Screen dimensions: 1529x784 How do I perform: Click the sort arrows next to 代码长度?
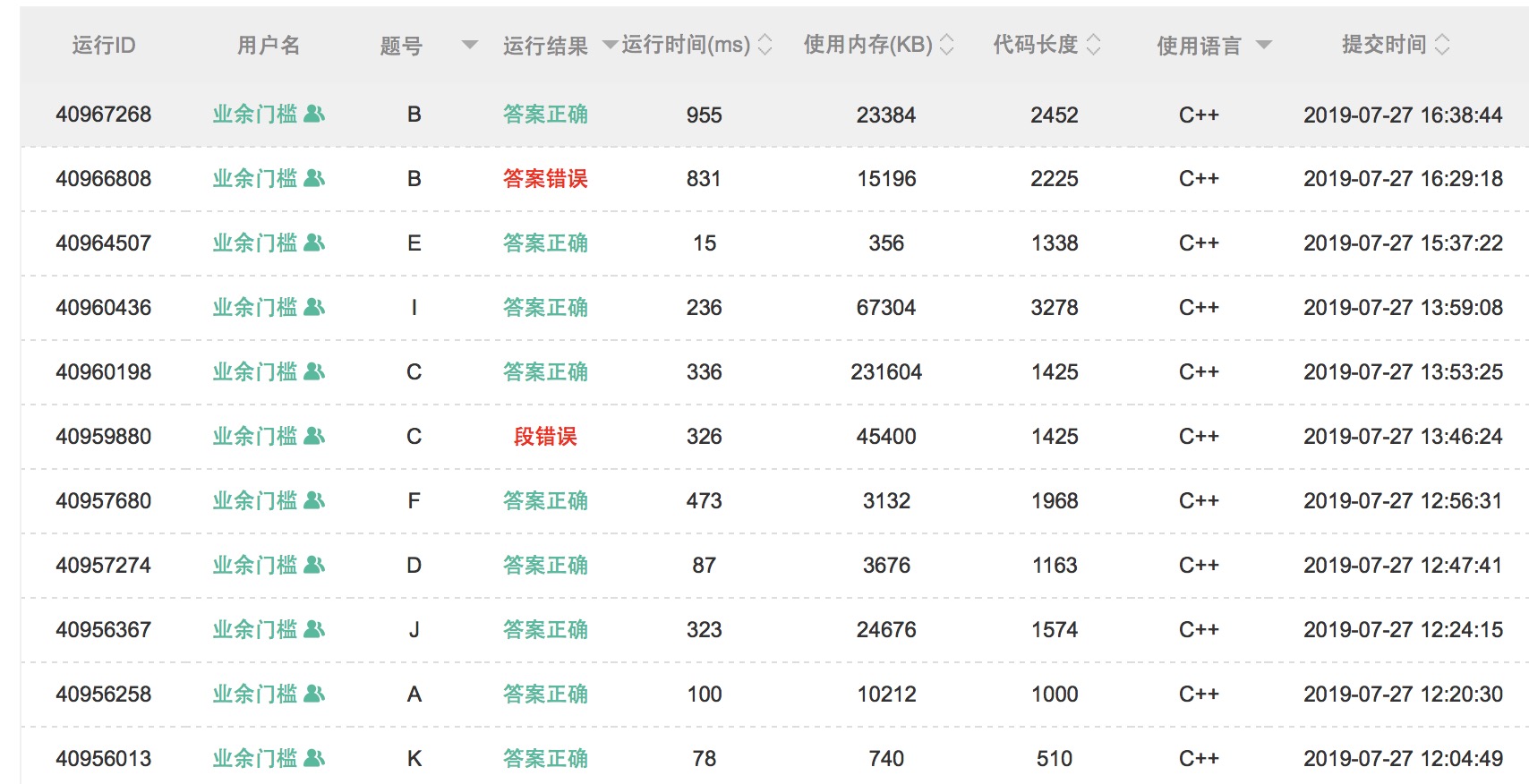click(x=1093, y=45)
